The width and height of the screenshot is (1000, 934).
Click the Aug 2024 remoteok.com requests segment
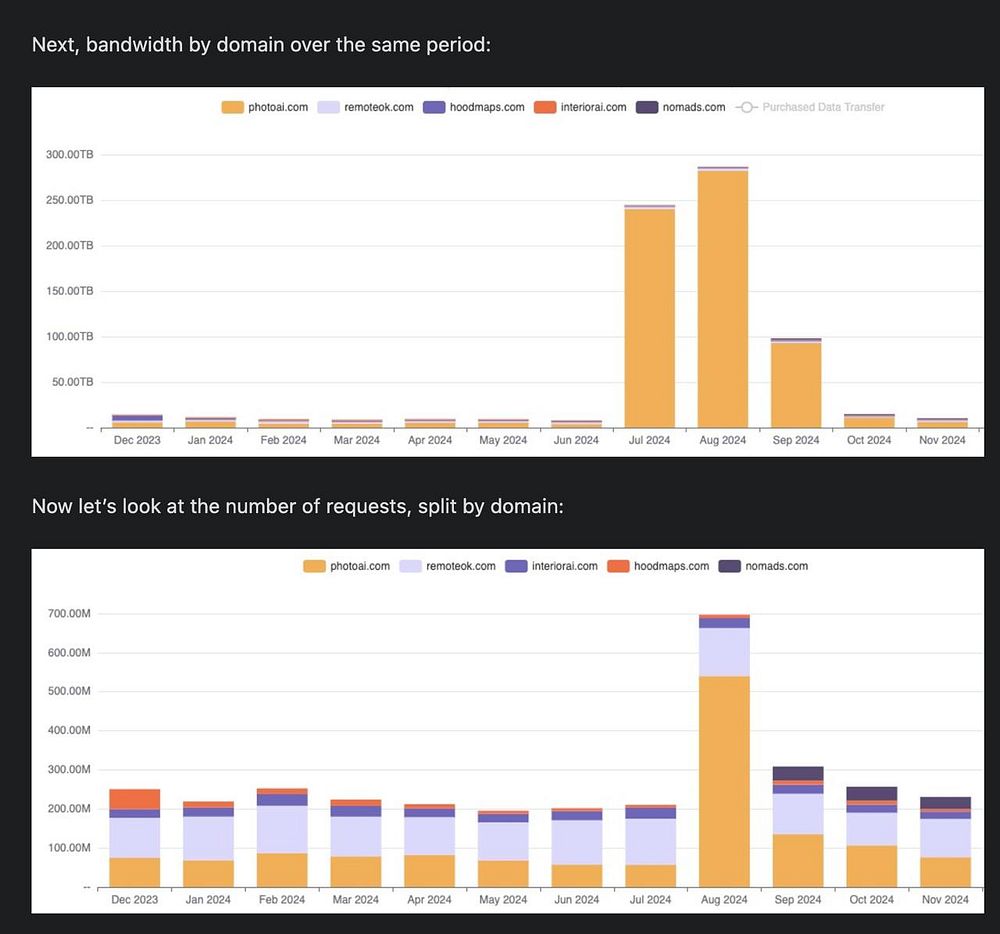724,652
